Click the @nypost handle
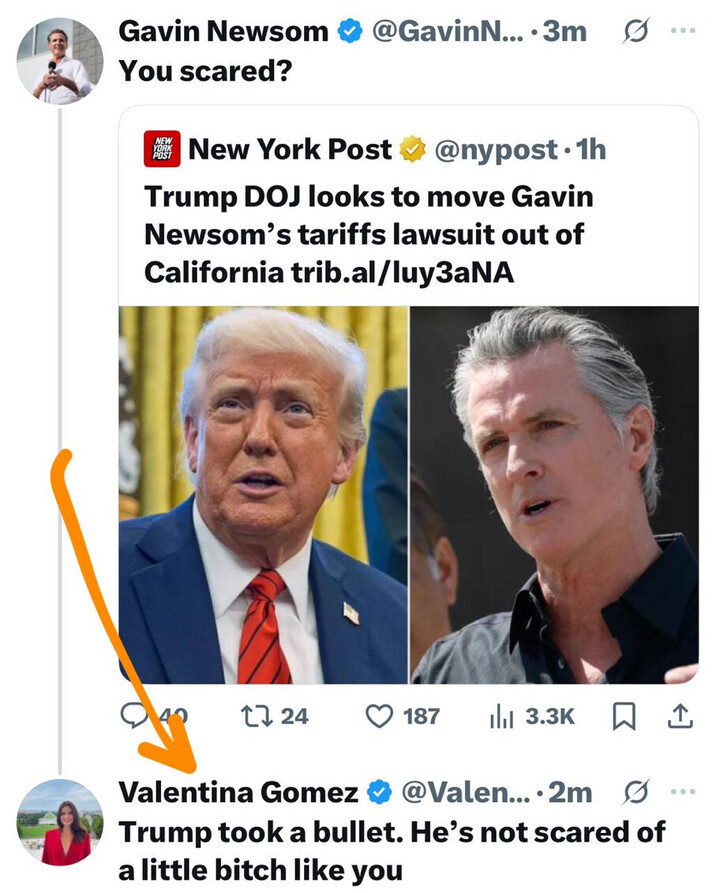Image resolution: width=716 pixels, height=893 pixels. tap(496, 149)
